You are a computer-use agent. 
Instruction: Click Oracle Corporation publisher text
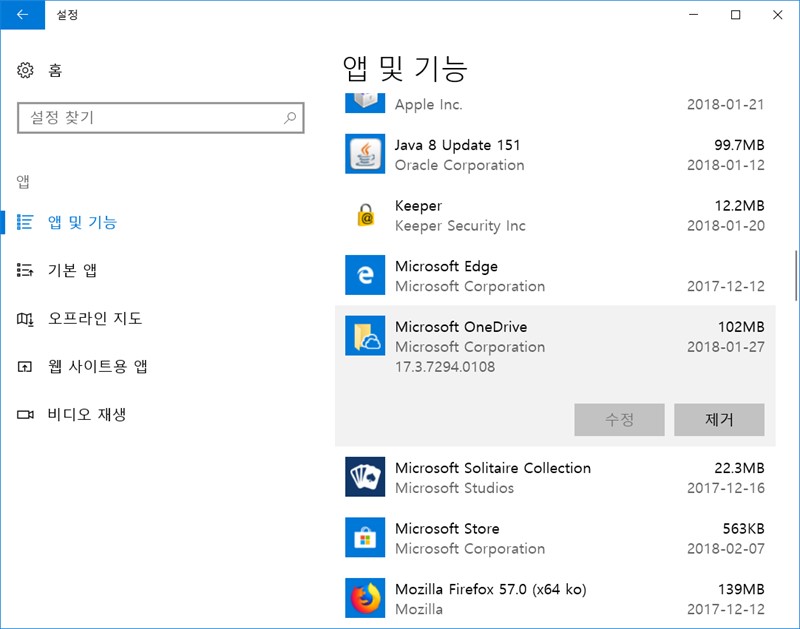pos(459,165)
